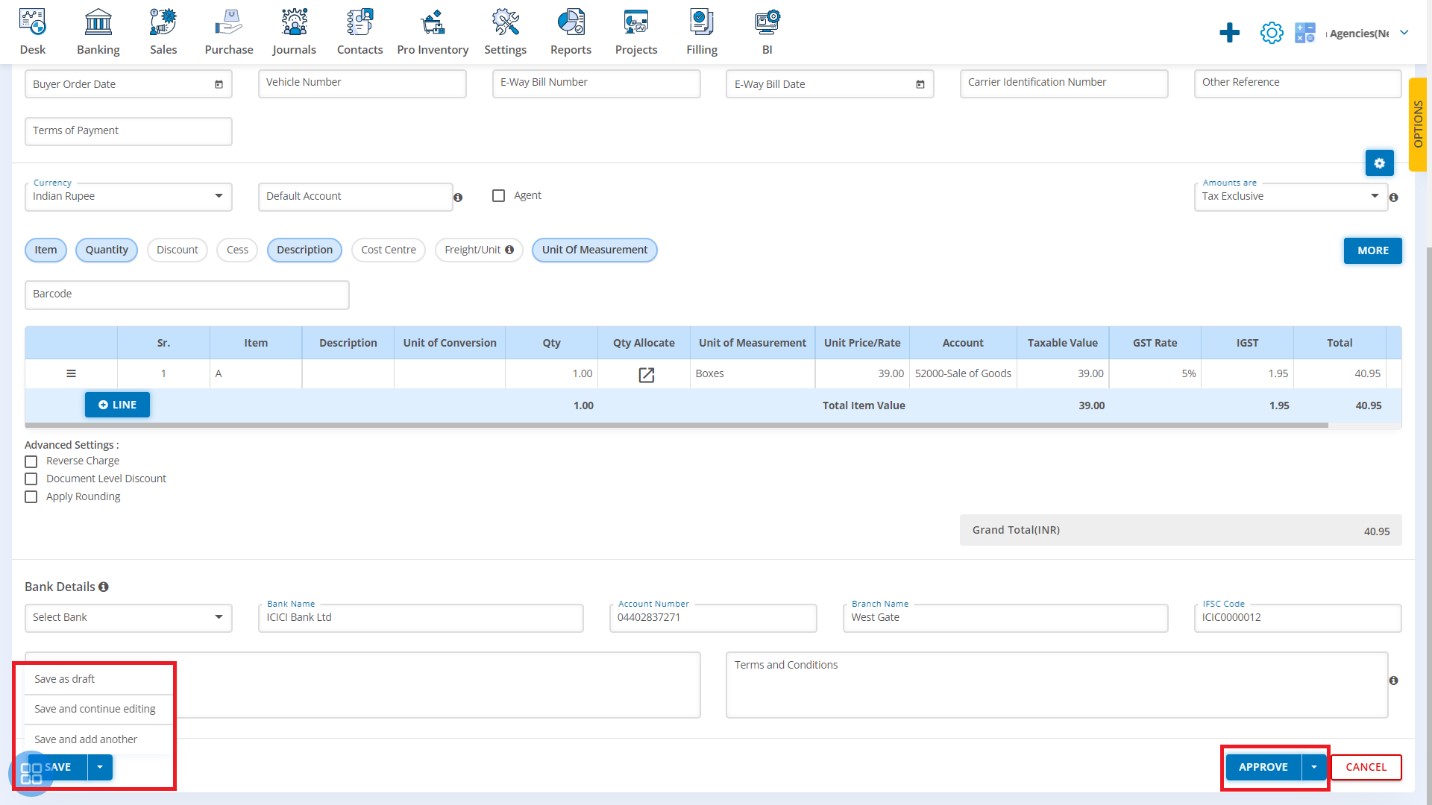The image size is (1432, 805).
Task: Toggle the Cess column chip
Action: 237,250
